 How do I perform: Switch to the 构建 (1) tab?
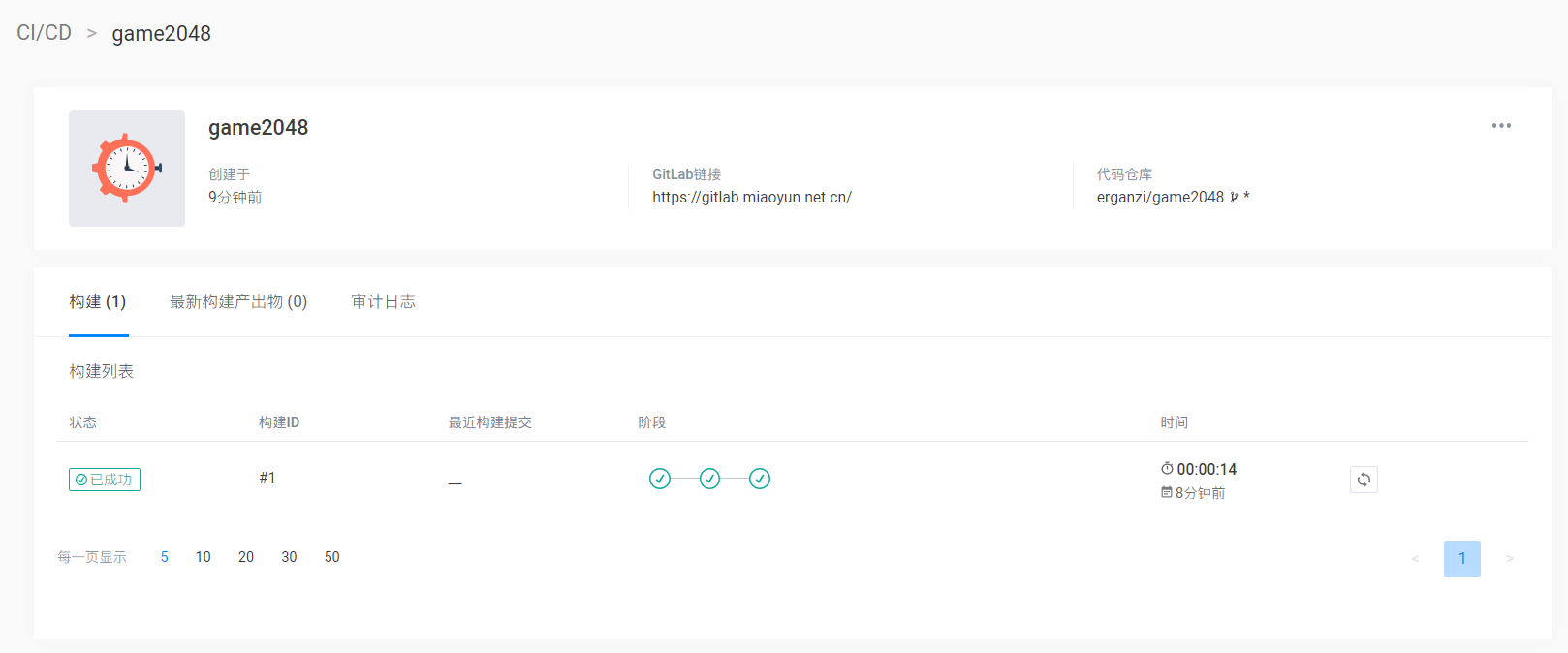(x=98, y=302)
